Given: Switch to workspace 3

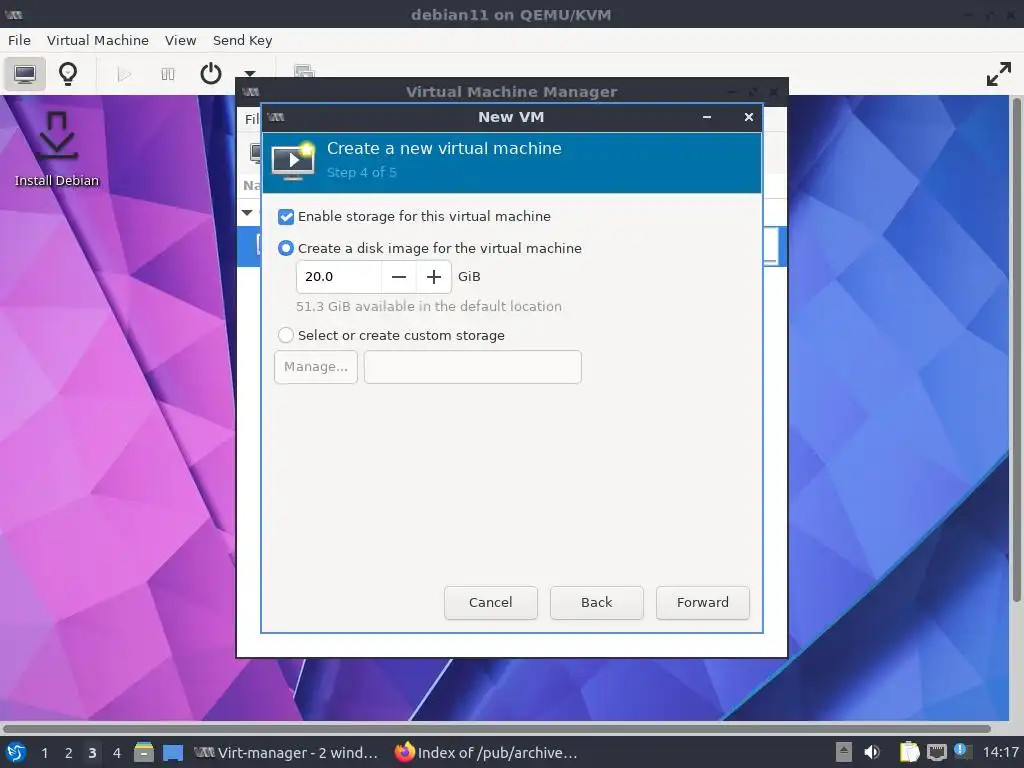Looking at the screenshot, I should [x=92, y=753].
